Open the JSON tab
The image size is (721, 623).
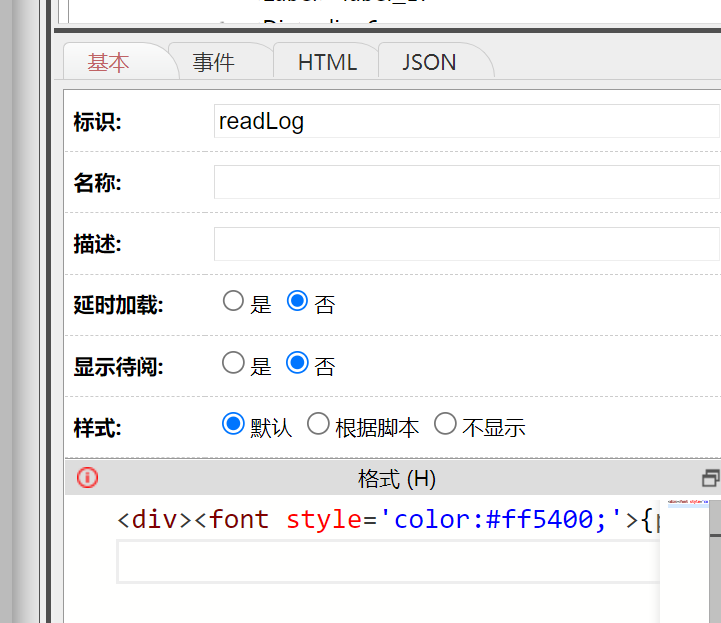(429, 63)
